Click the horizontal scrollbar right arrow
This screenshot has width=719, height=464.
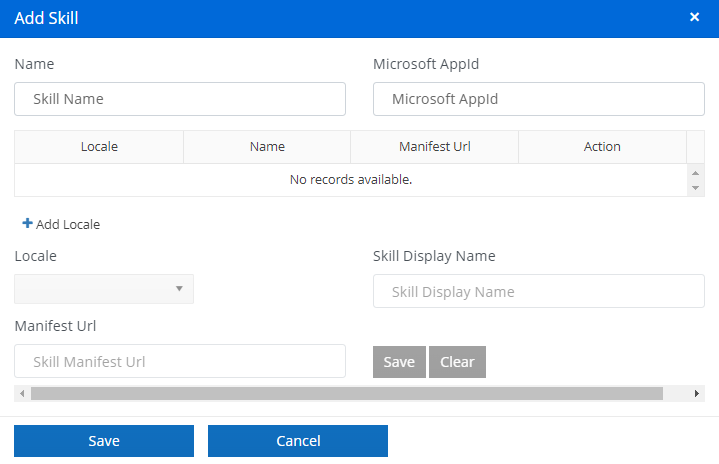point(697,394)
